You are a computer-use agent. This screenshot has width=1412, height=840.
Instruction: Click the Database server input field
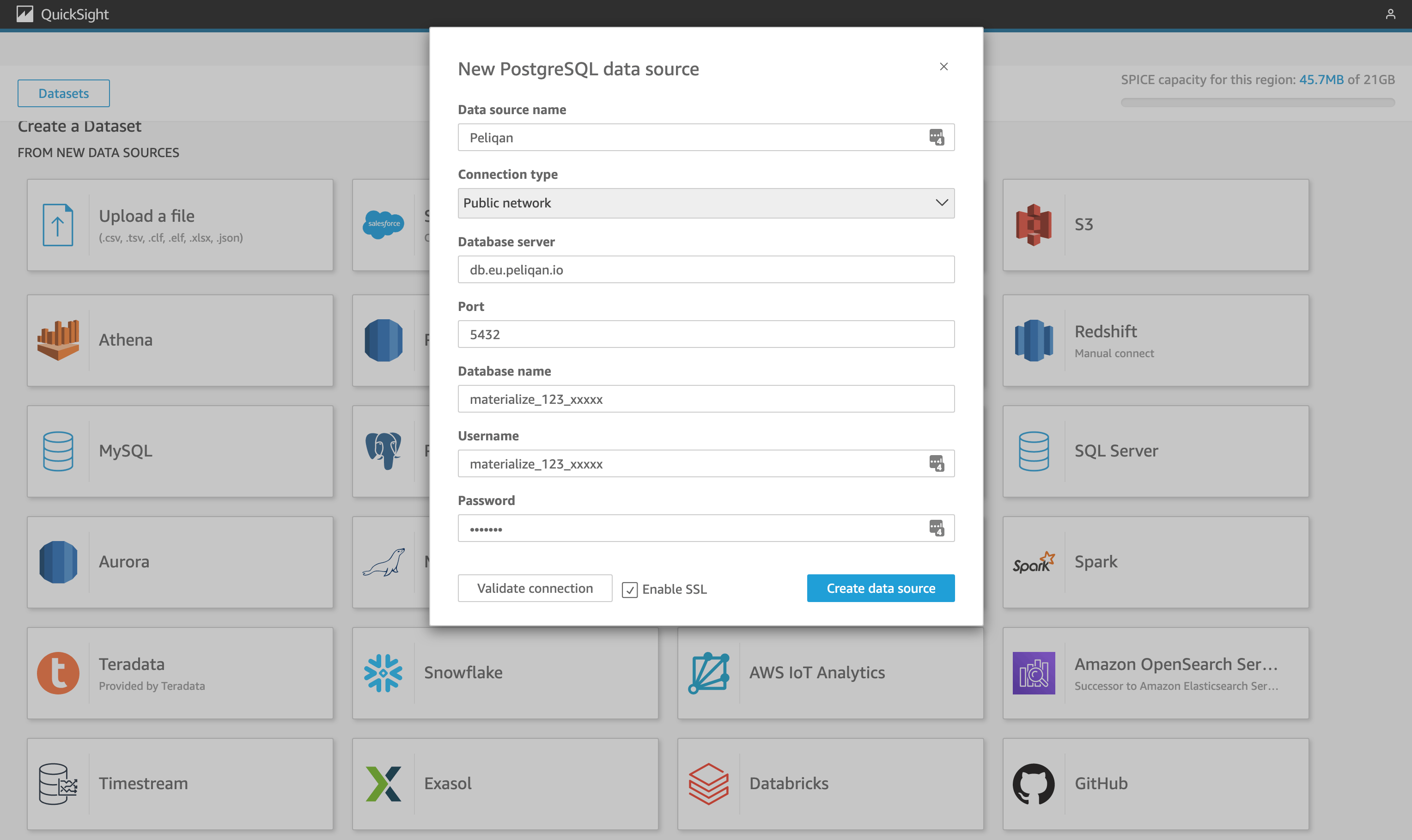[x=706, y=269]
